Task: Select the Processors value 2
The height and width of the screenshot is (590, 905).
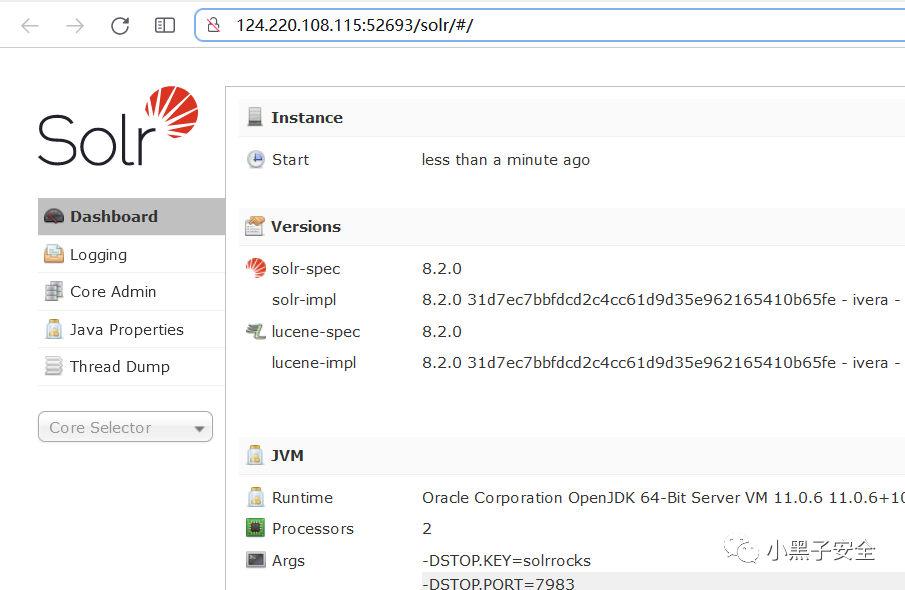Action: (x=427, y=529)
